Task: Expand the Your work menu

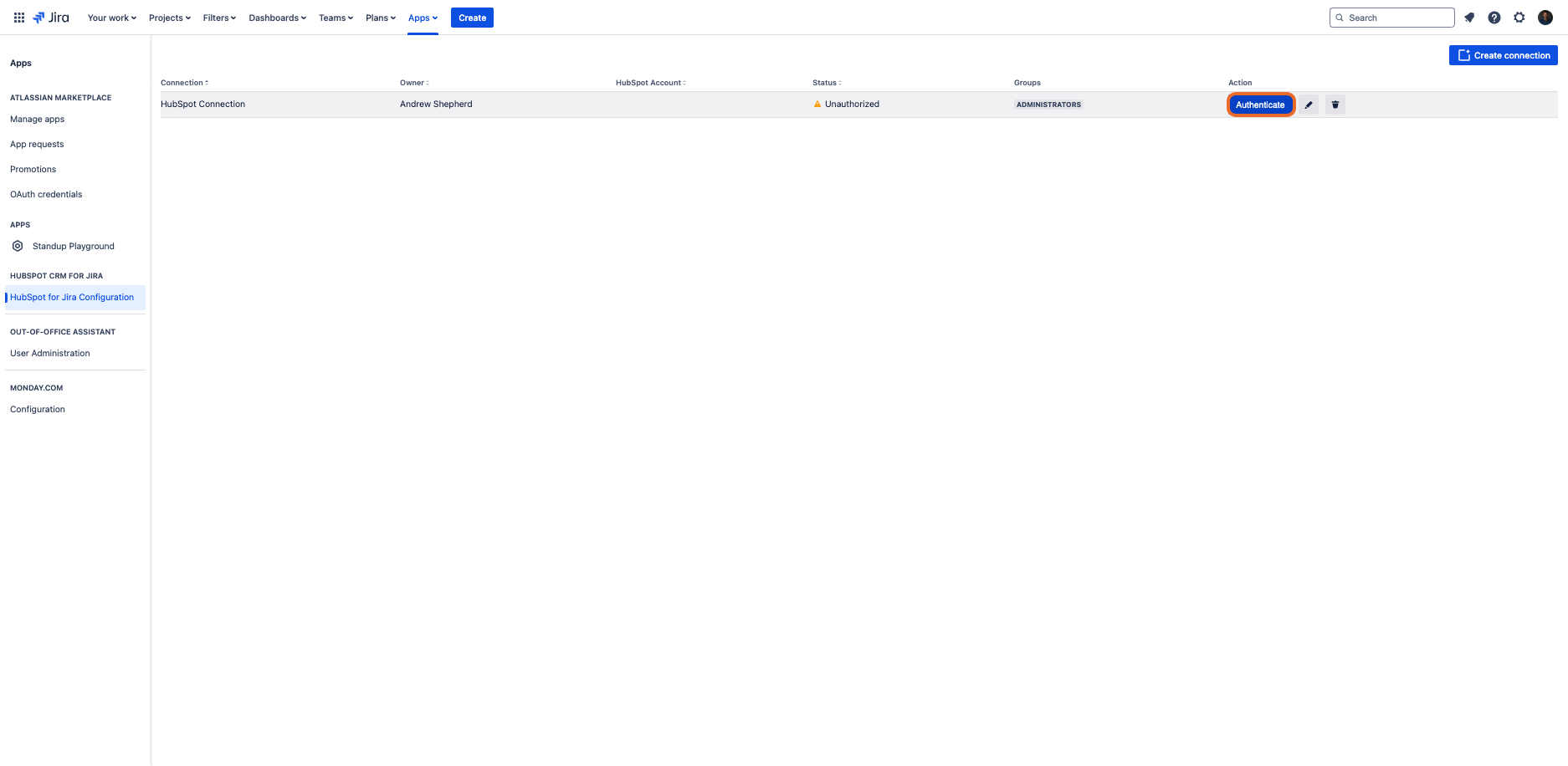Action: coord(112,18)
